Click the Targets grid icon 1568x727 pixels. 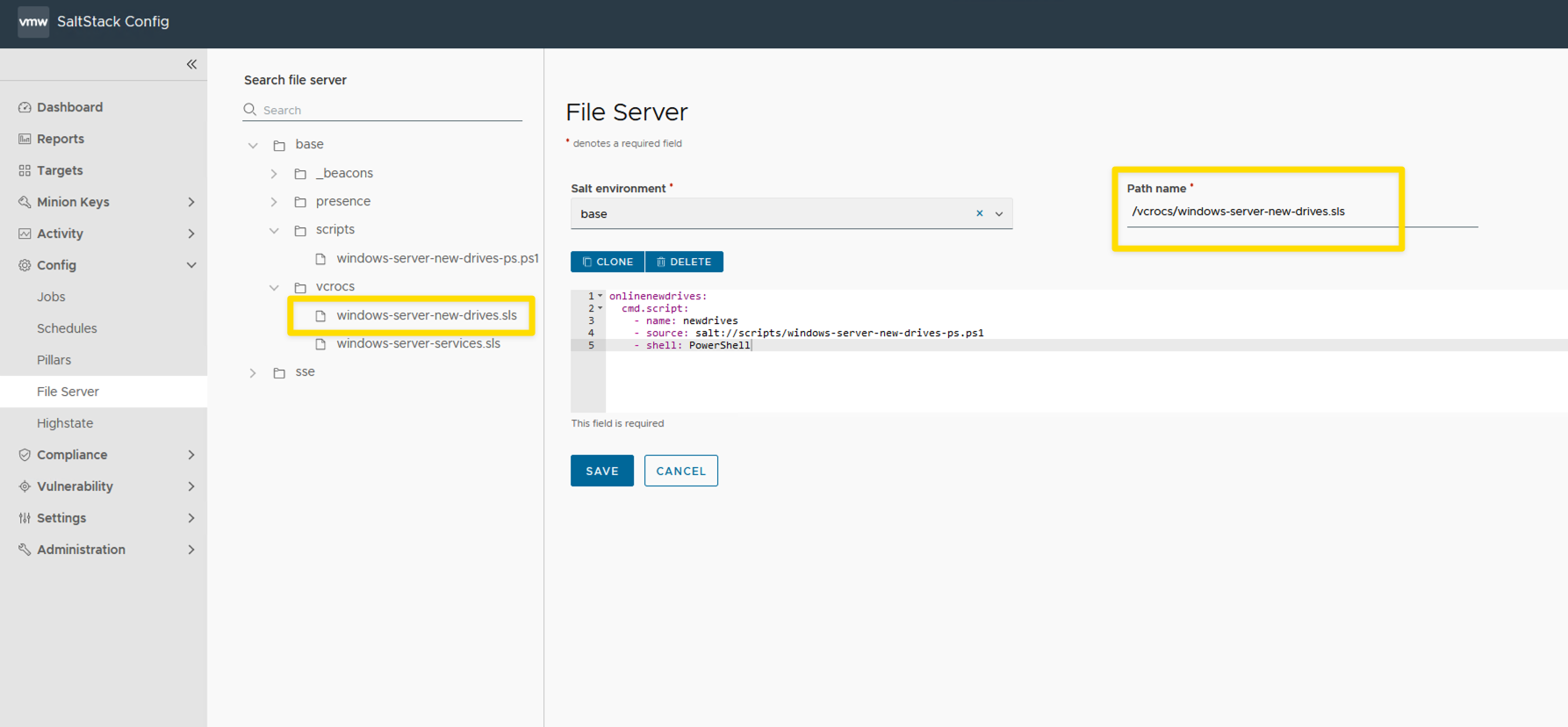(25, 170)
